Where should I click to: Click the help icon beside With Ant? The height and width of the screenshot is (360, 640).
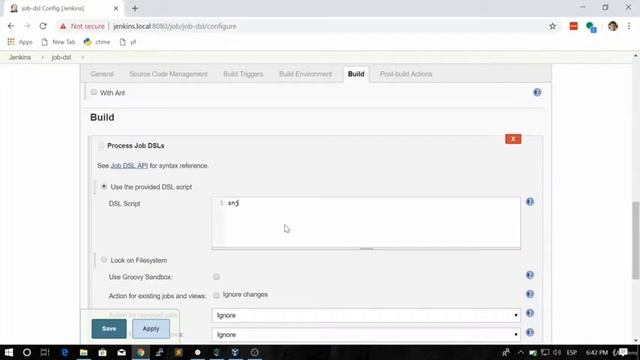click(537, 93)
